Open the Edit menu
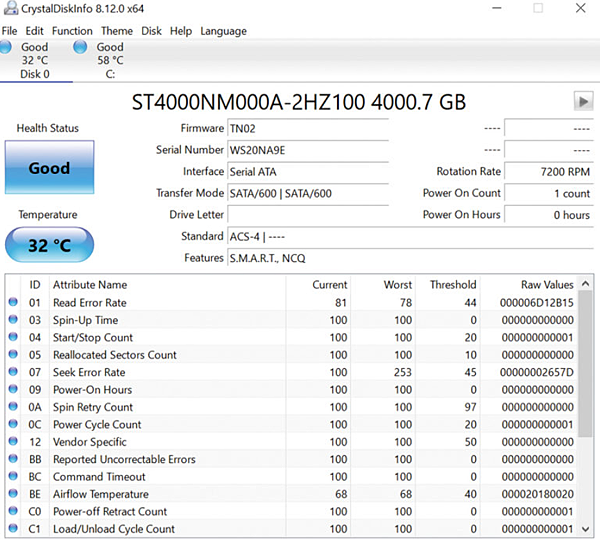600x542 pixels. tap(34, 31)
